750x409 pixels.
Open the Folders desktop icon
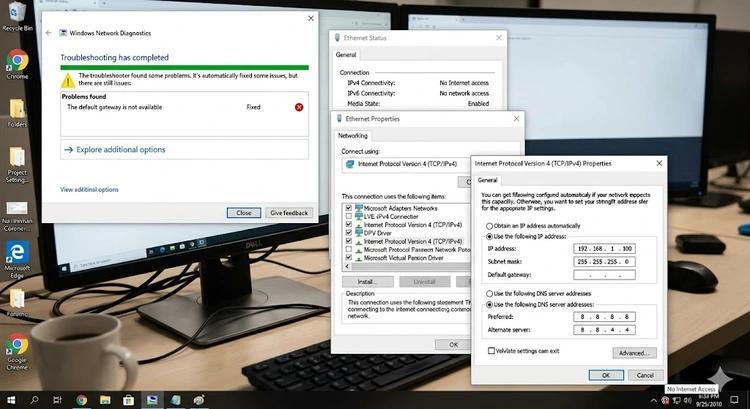pos(17,112)
